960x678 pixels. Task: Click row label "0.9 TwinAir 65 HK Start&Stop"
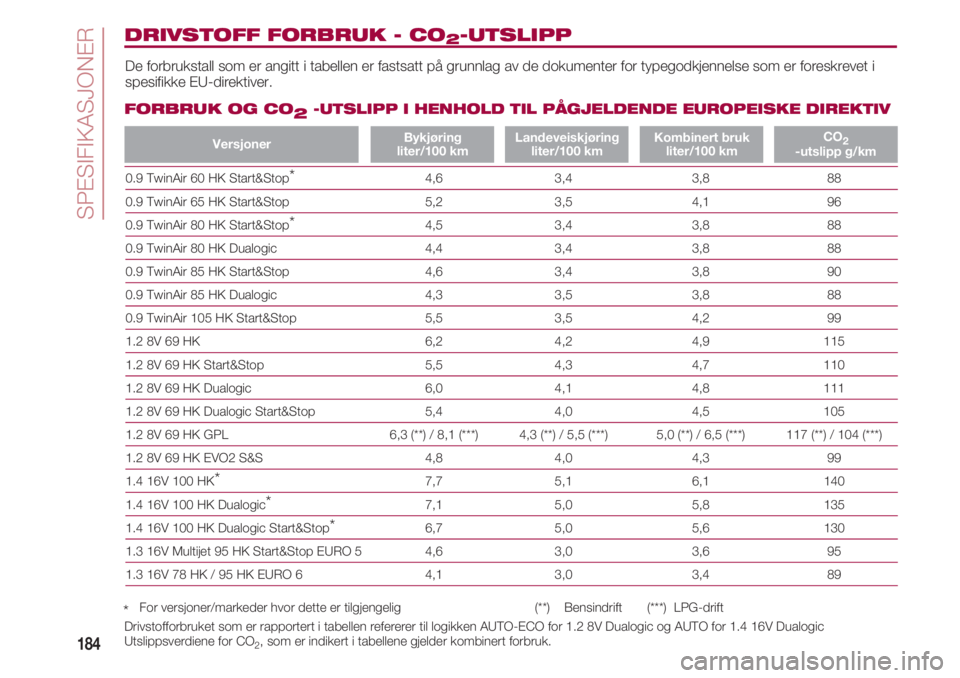tap(207, 202)
